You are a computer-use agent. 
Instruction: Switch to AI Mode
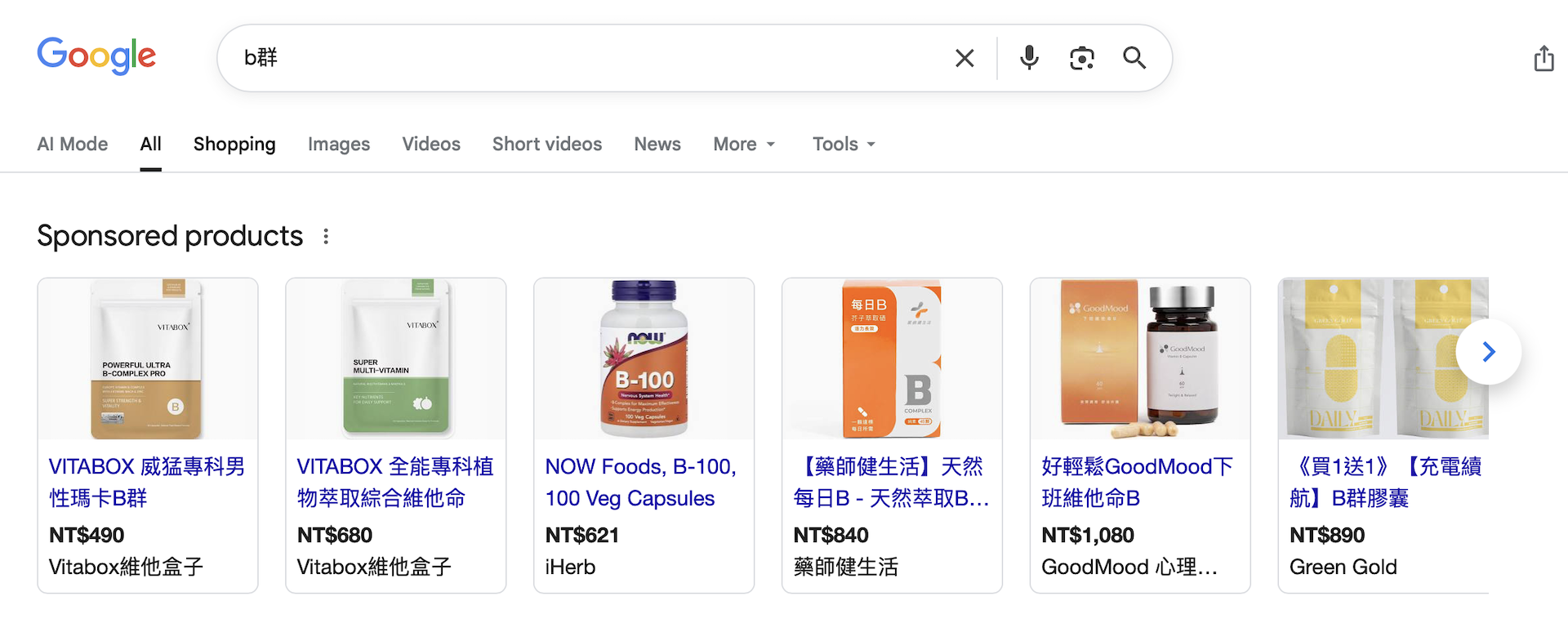[72, 144]
